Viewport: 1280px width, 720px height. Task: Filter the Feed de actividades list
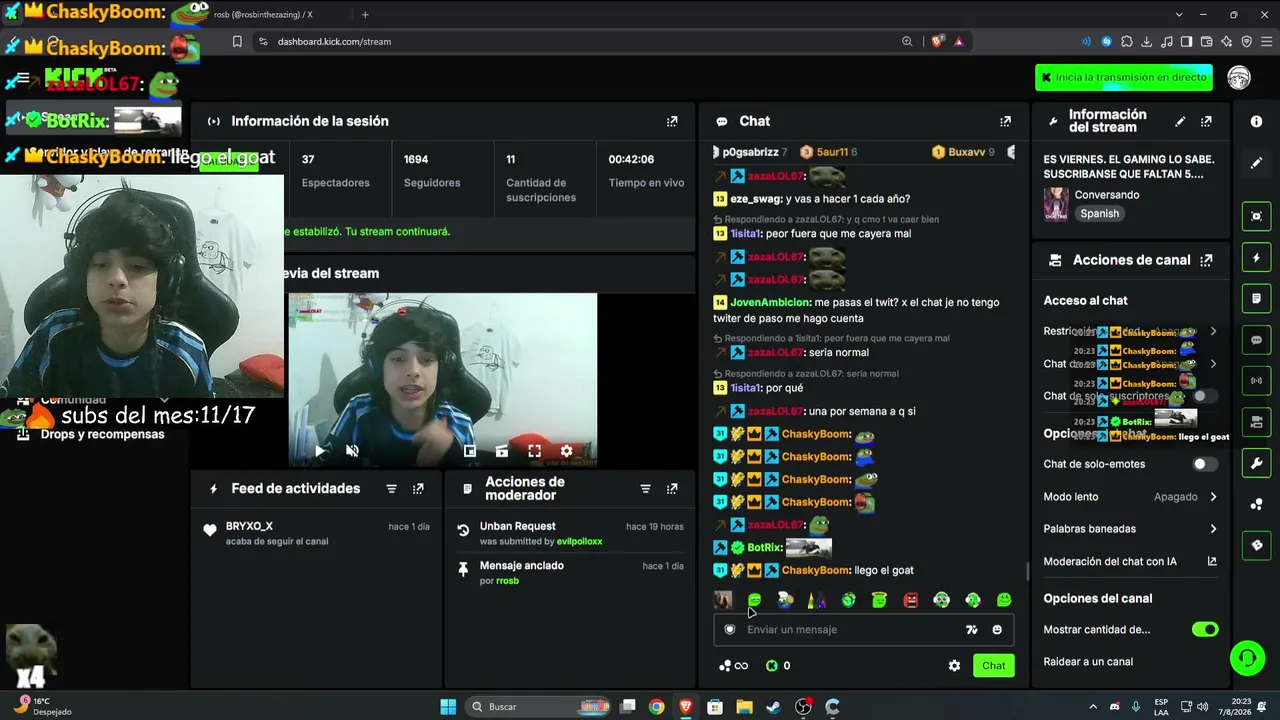tap(392, 489)
